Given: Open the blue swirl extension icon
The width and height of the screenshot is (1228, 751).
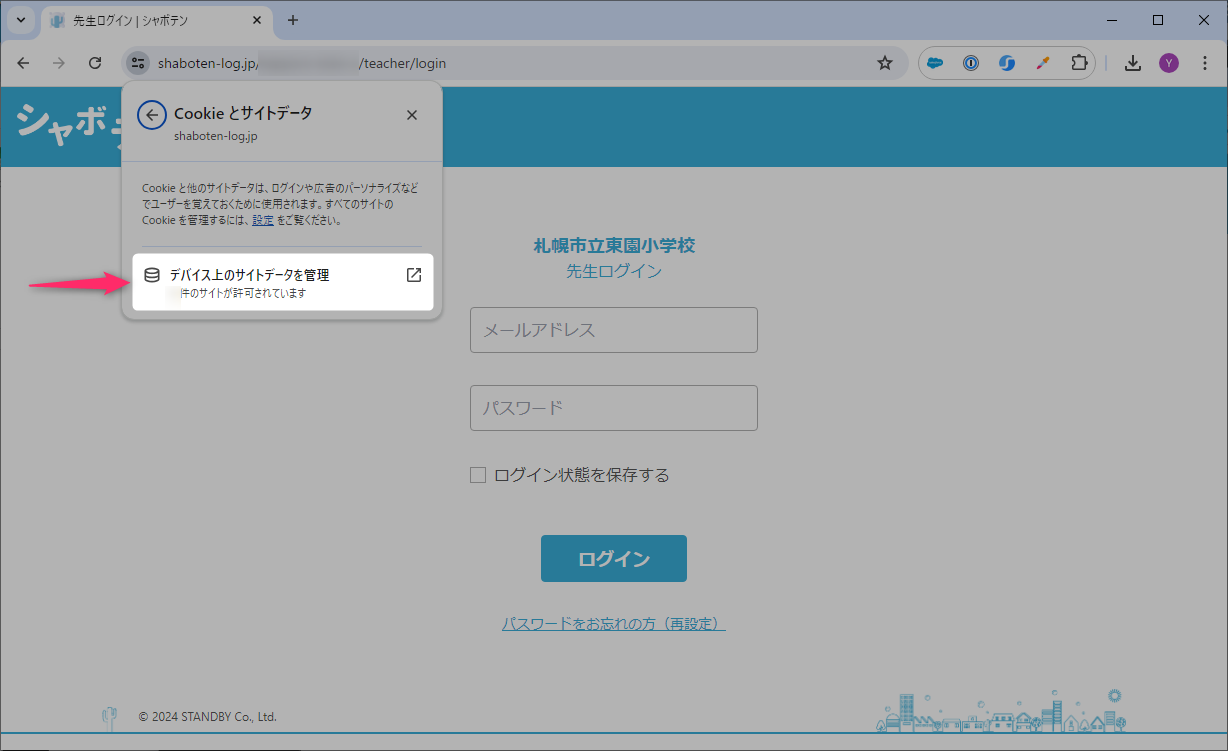Looking at the screenshot, I should point(1007,63).
